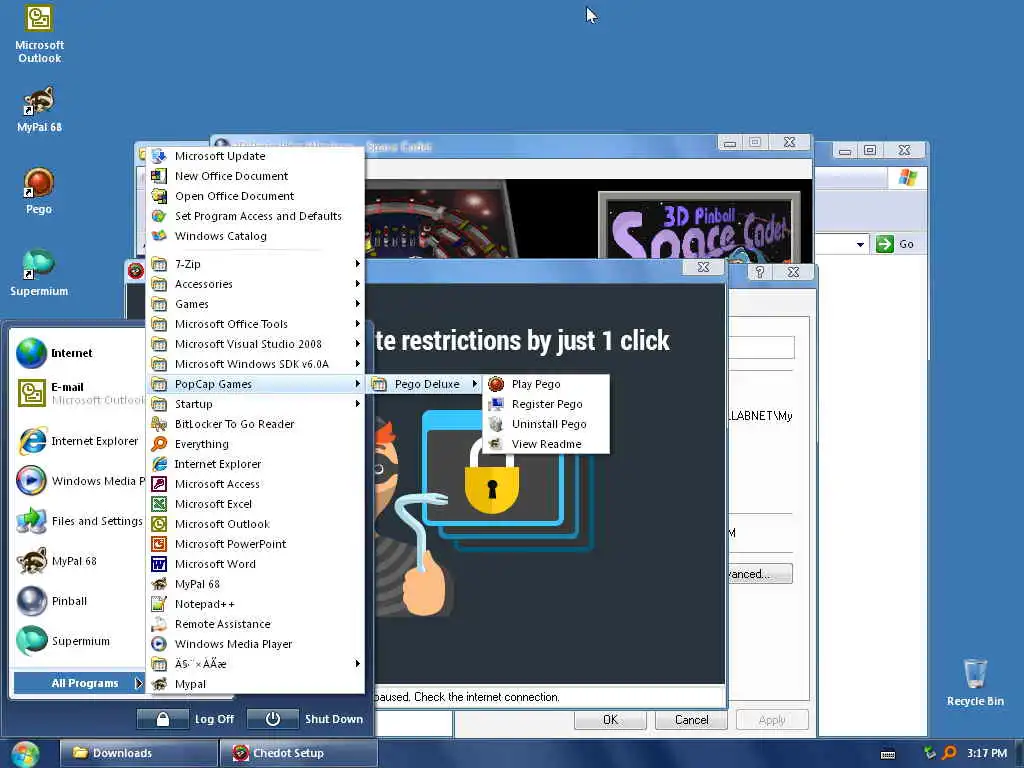Click the dialog help question mark button

760,272
